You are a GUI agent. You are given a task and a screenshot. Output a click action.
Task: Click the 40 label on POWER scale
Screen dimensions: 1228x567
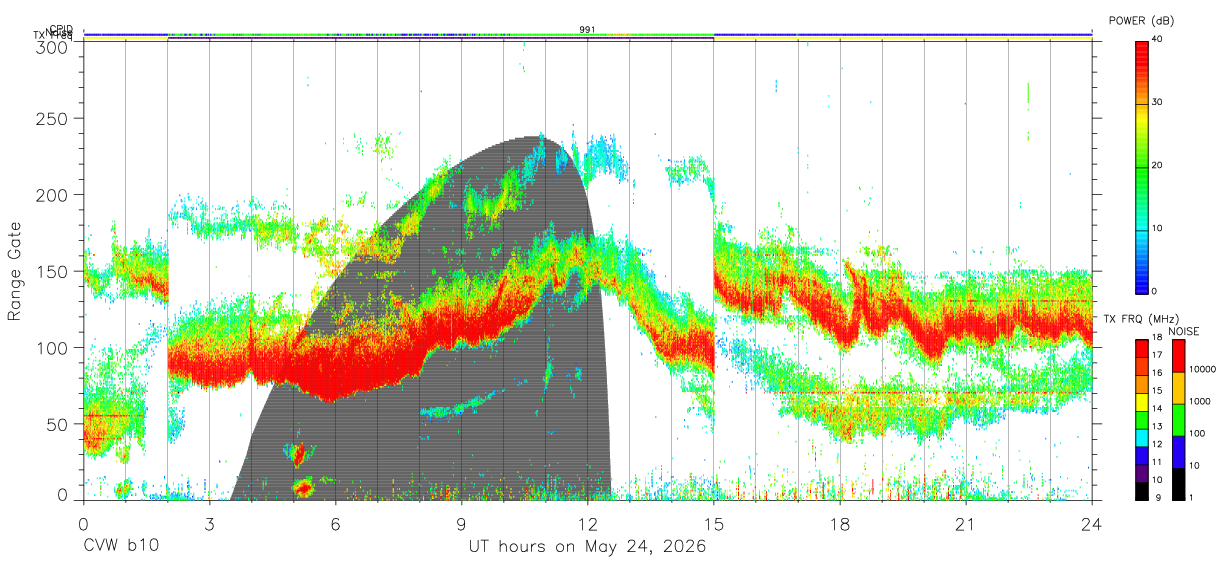point(1158,39)
